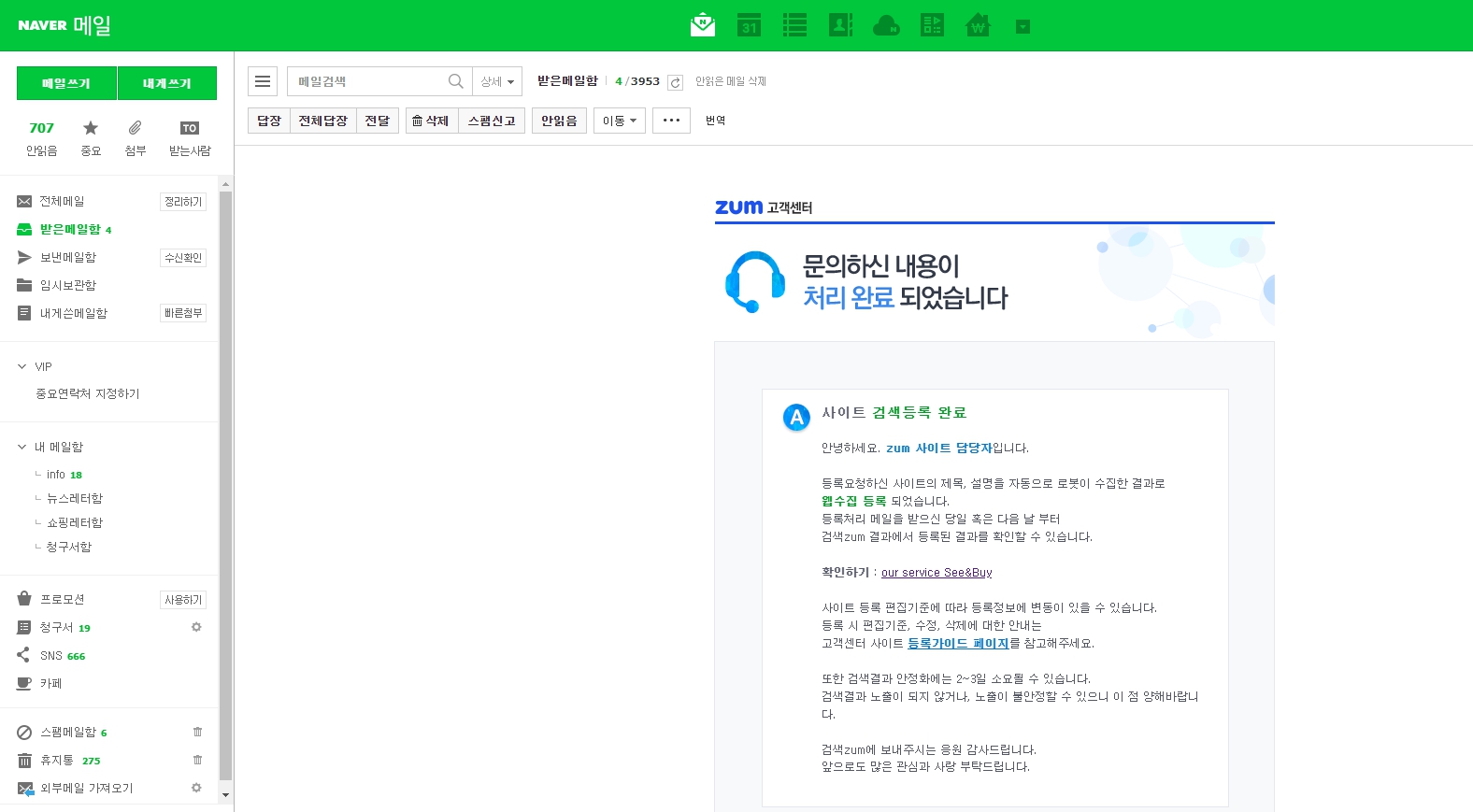Open the 상세 search dropdown
Screen dimensions: 1473x812
[x=497, y=81]
